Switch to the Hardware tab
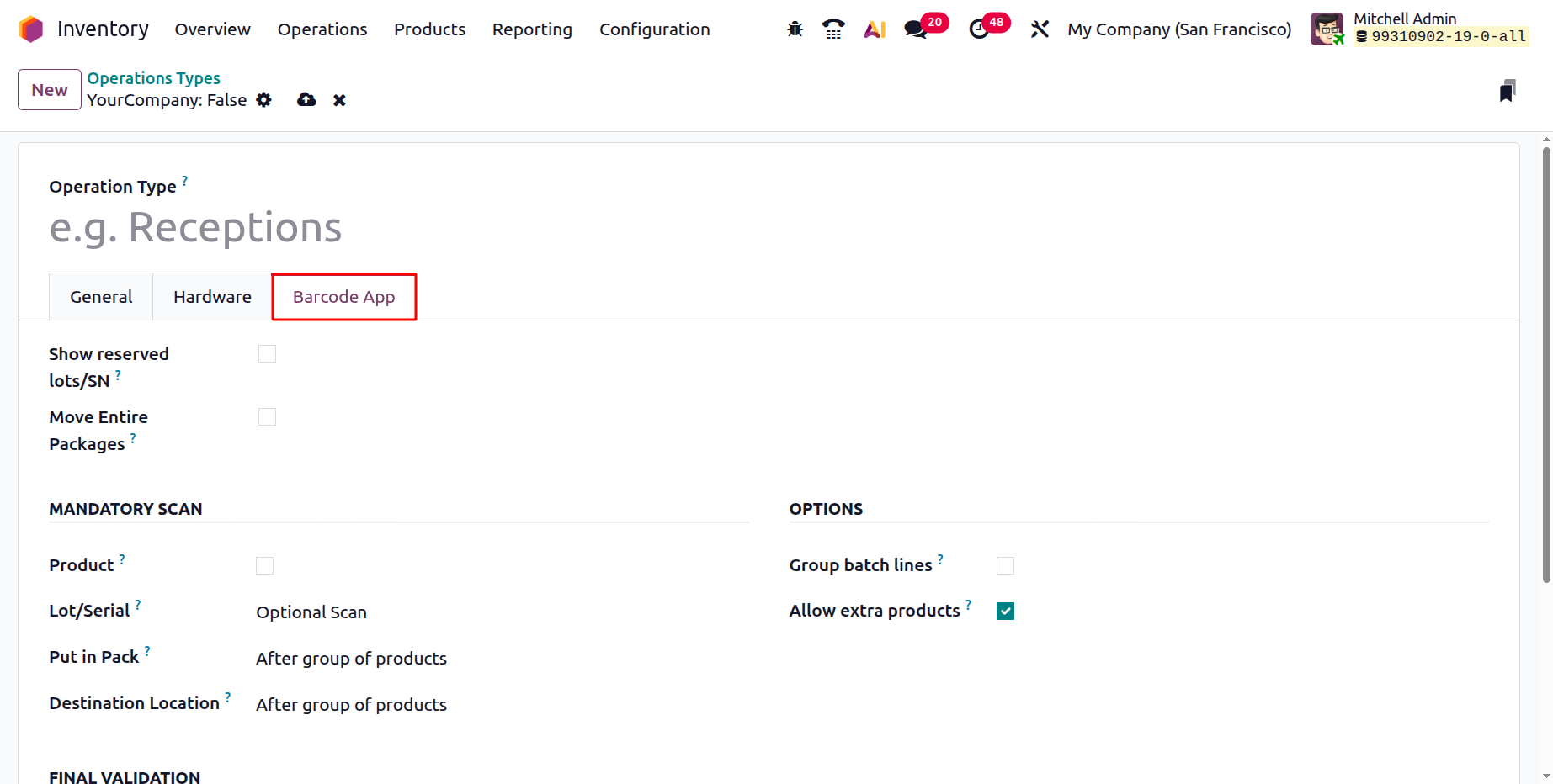Viewport: 1553px width, 784px height. [212, 297]
